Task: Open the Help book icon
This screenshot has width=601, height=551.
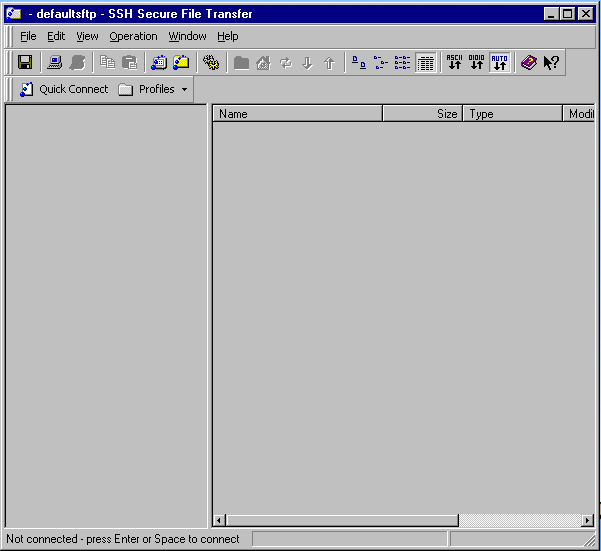Action: coord(529,62)
